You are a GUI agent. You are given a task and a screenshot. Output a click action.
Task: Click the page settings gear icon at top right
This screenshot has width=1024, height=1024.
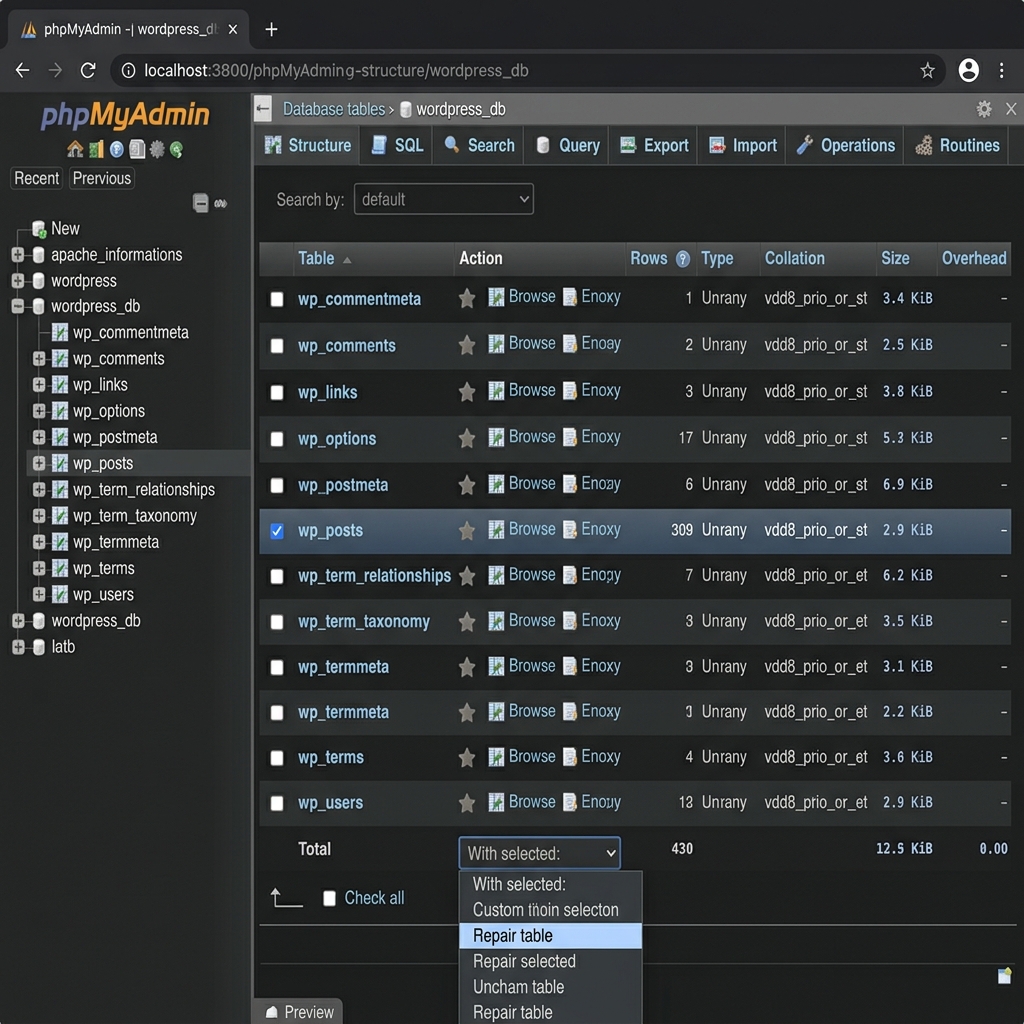click(984, 109)
